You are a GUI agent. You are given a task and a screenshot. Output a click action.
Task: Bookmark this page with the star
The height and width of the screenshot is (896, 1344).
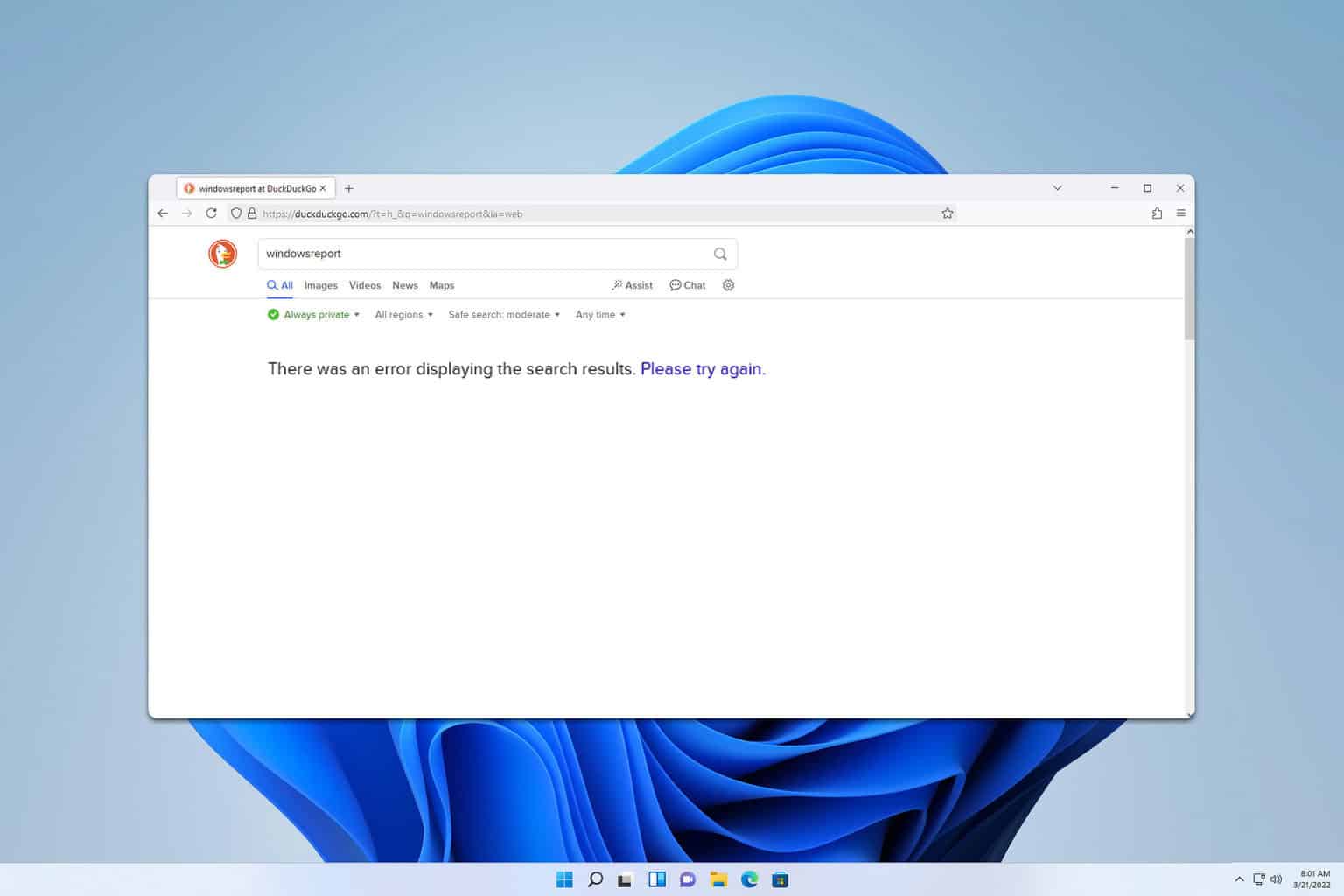pyautogui.click(x=948, y=213)
